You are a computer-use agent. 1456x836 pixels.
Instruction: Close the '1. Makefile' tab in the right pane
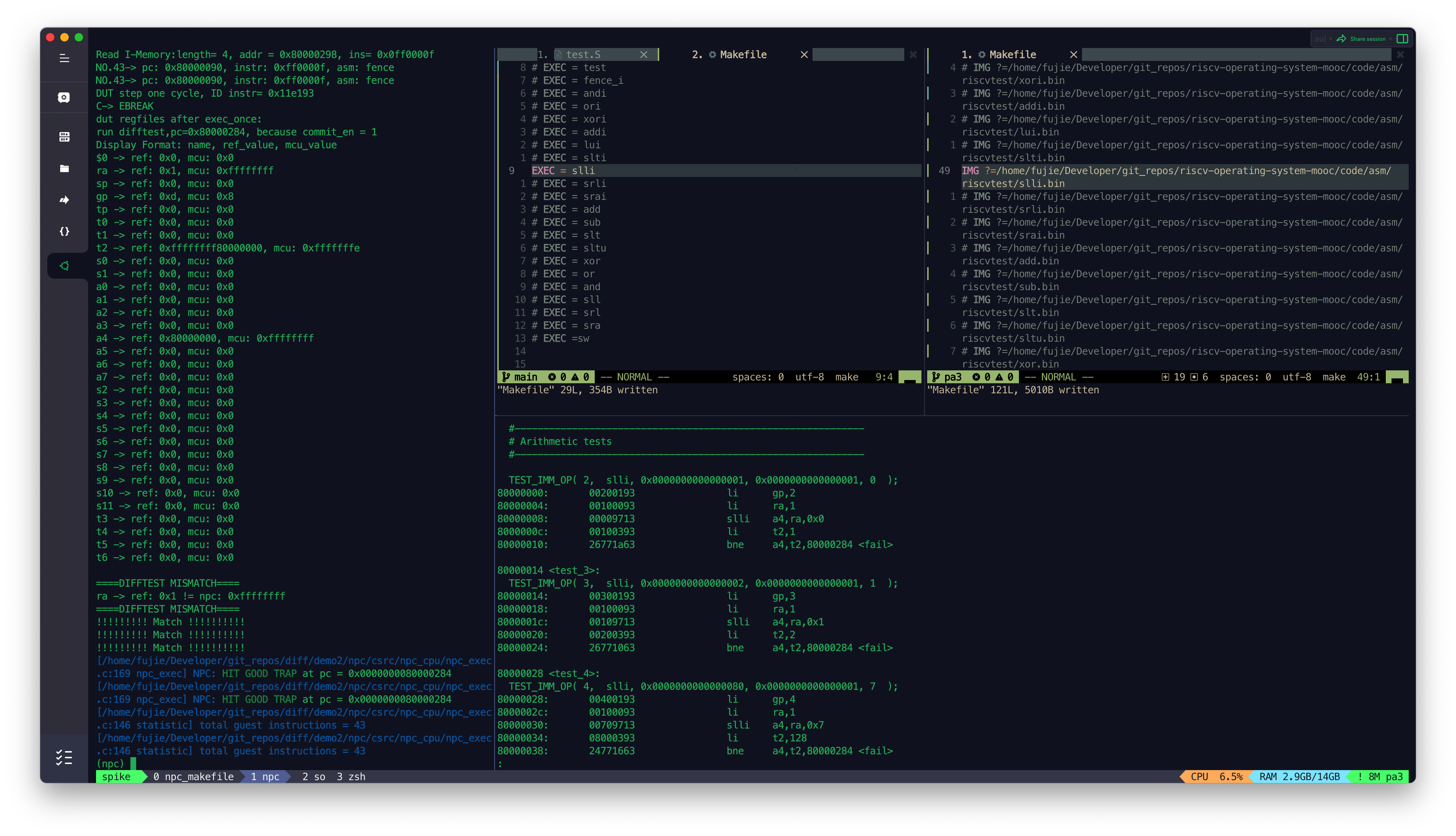[1073, 54]
